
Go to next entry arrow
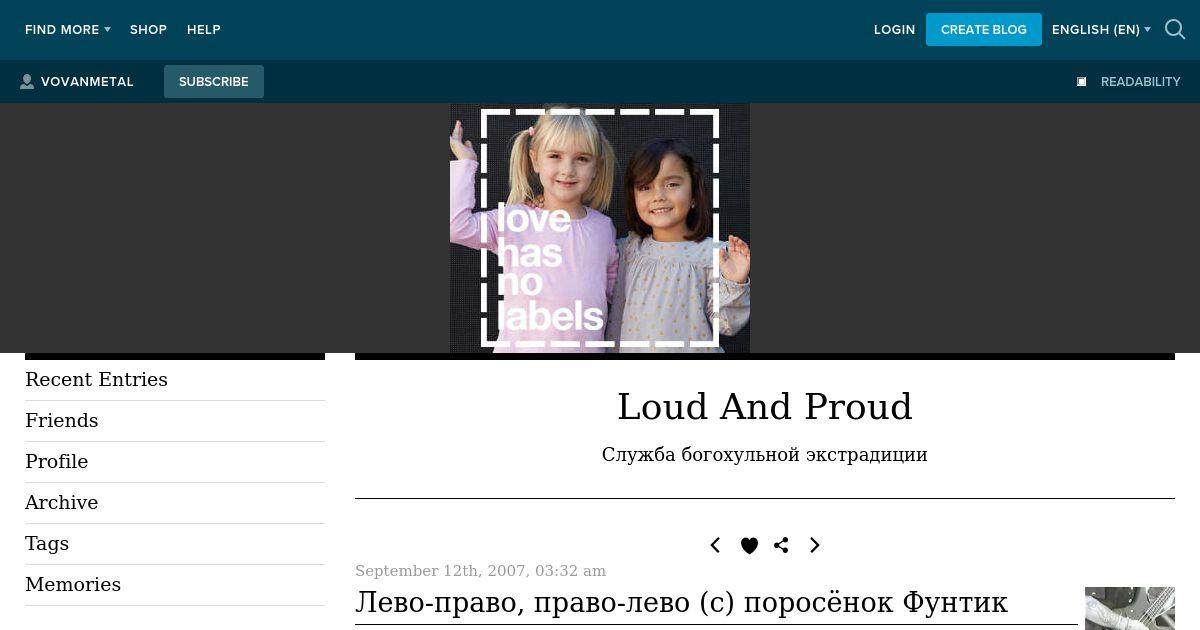(814, 545)
